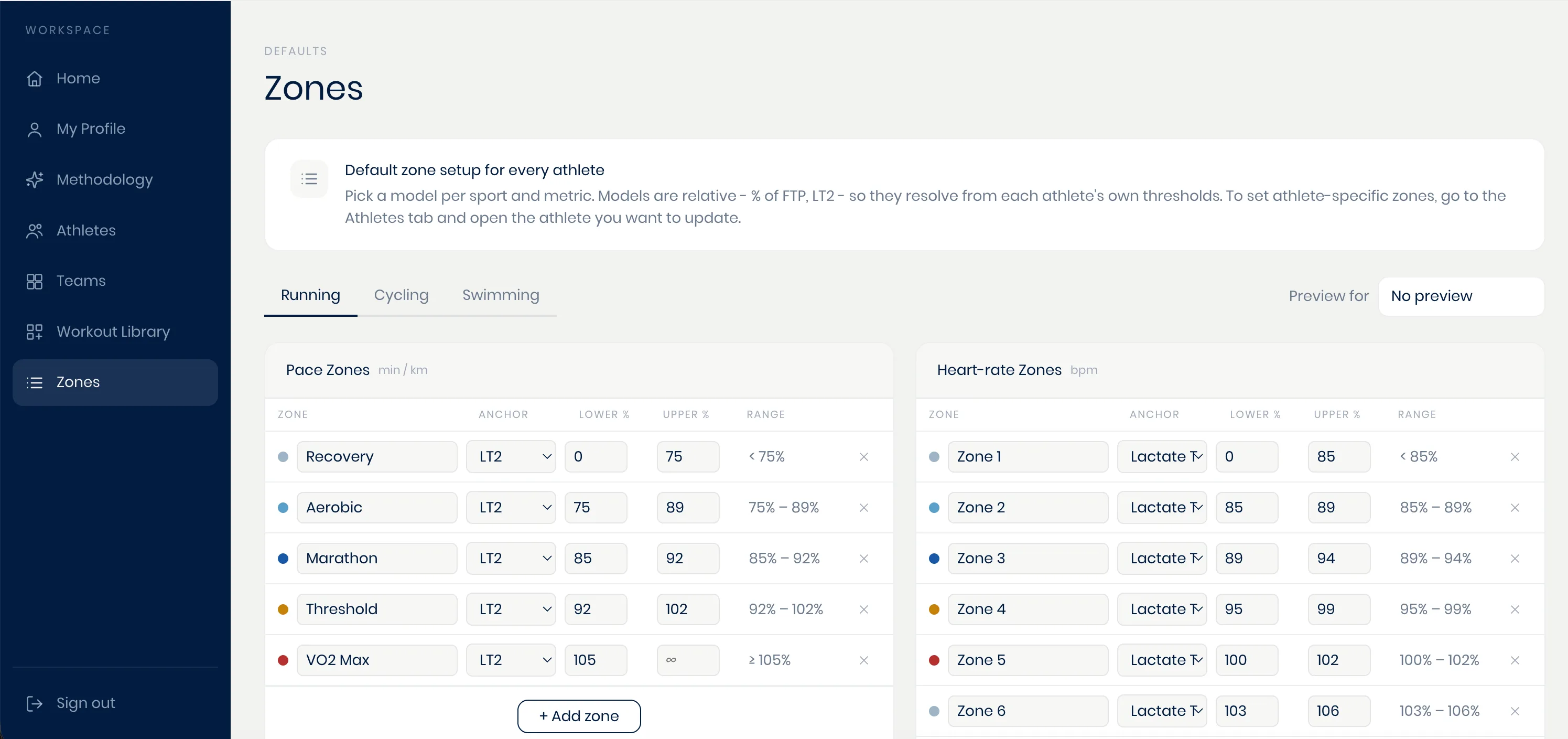This screenshot has height=739, width=1568.
Task: Click the Home house icon in the sidebar
Action: pos(35,79)
